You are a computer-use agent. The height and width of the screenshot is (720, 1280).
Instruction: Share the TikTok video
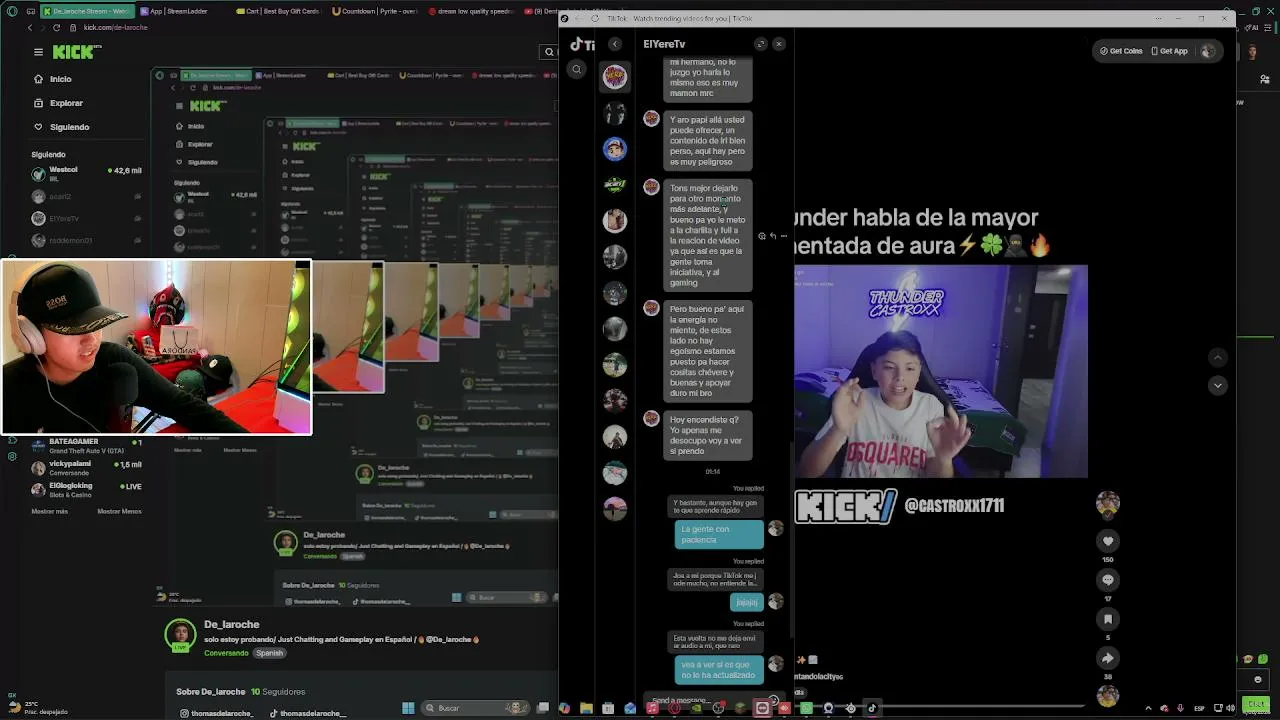click(x=1107, y=658)
